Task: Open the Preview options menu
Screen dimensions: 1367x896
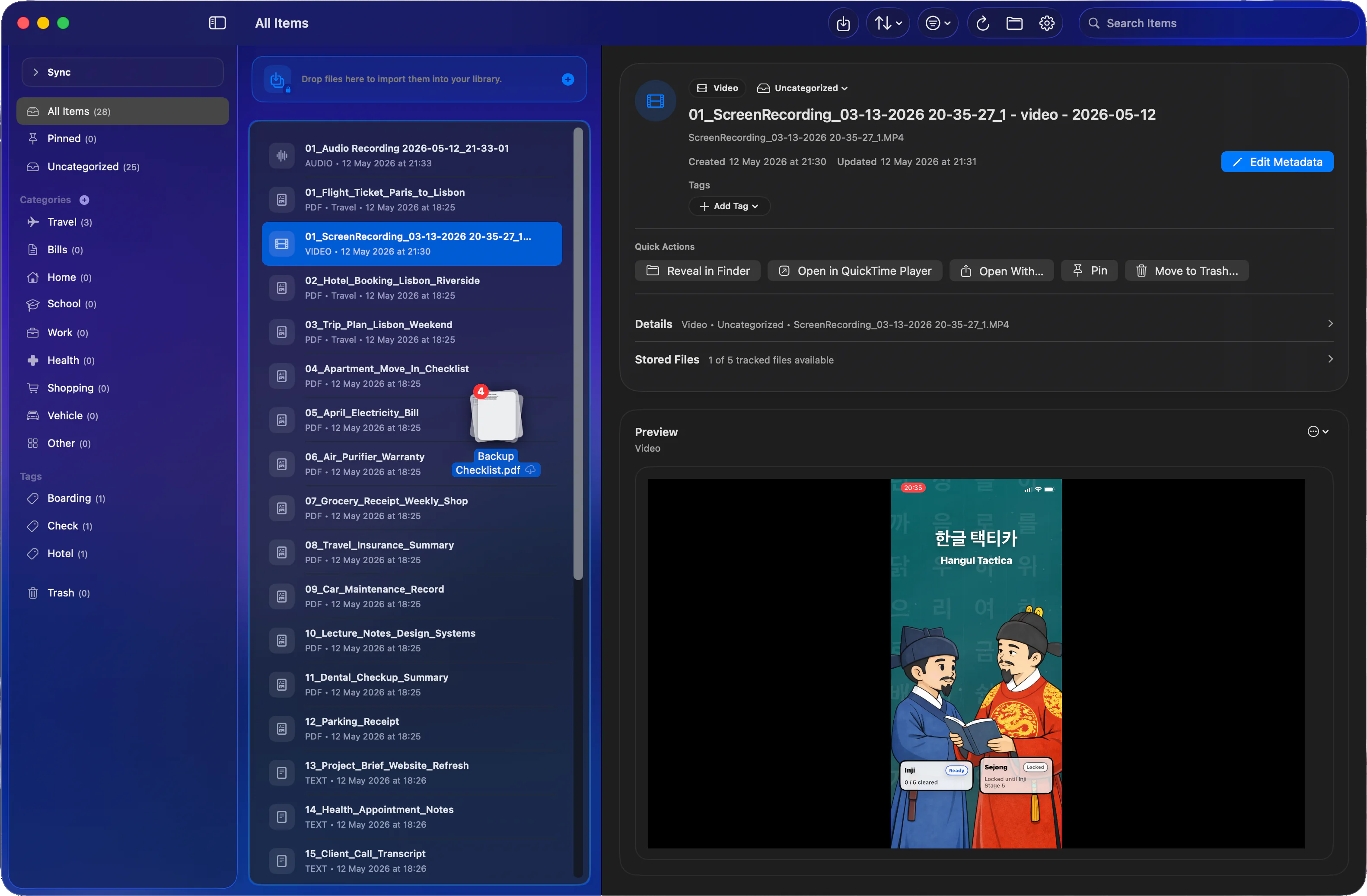Action: pos(1318,431)
